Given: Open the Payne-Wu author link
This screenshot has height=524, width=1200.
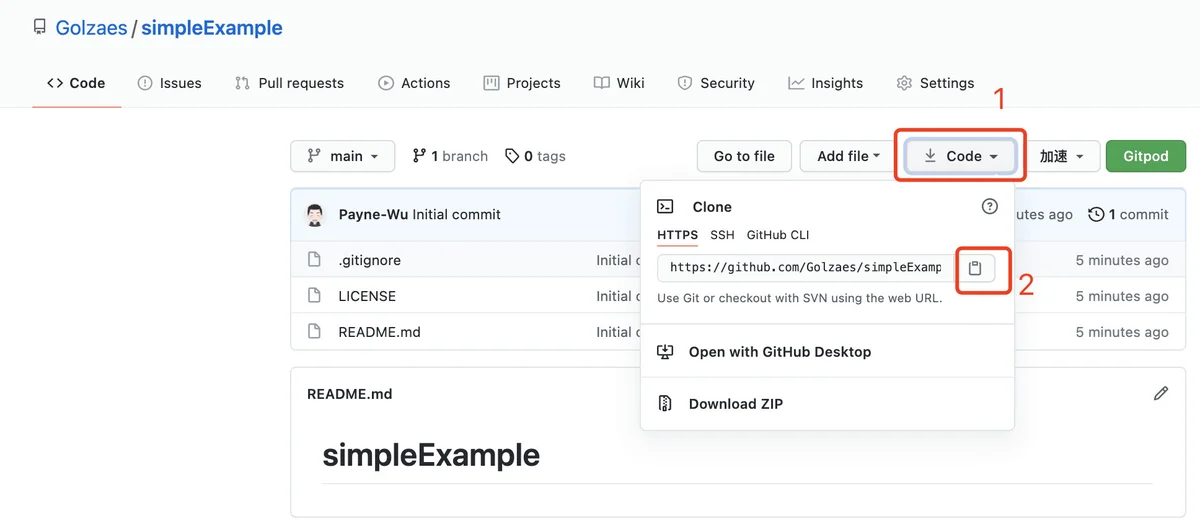Looking at the screenshot, I should pyautogui.click(x=374, y=214).
